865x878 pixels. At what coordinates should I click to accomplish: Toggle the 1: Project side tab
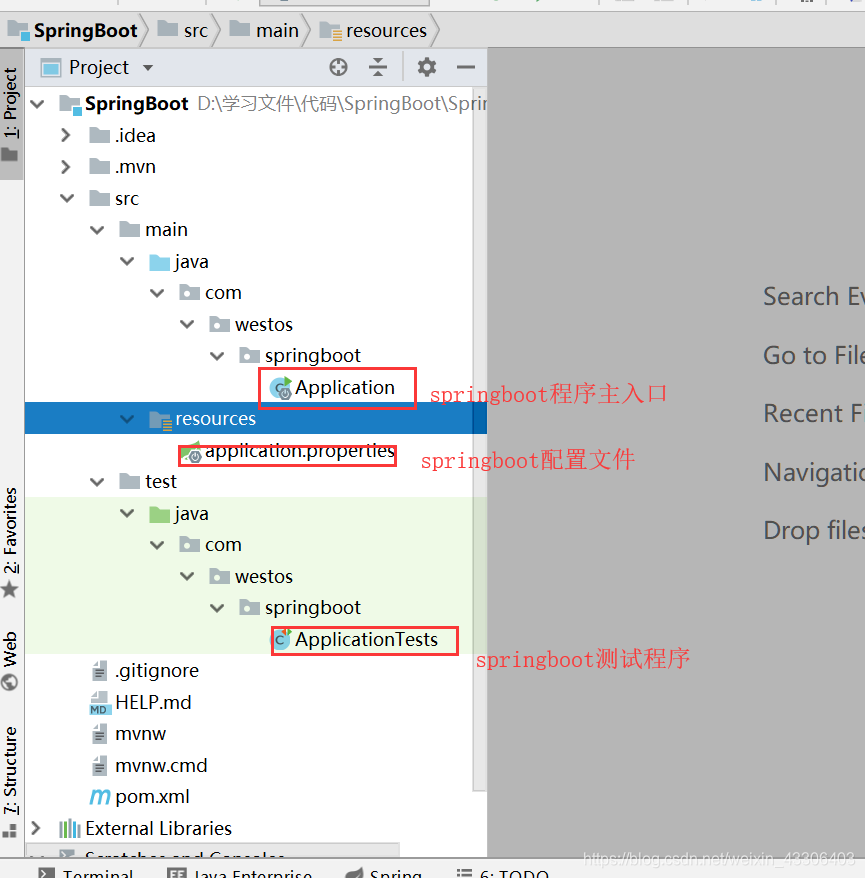(11, 114)
